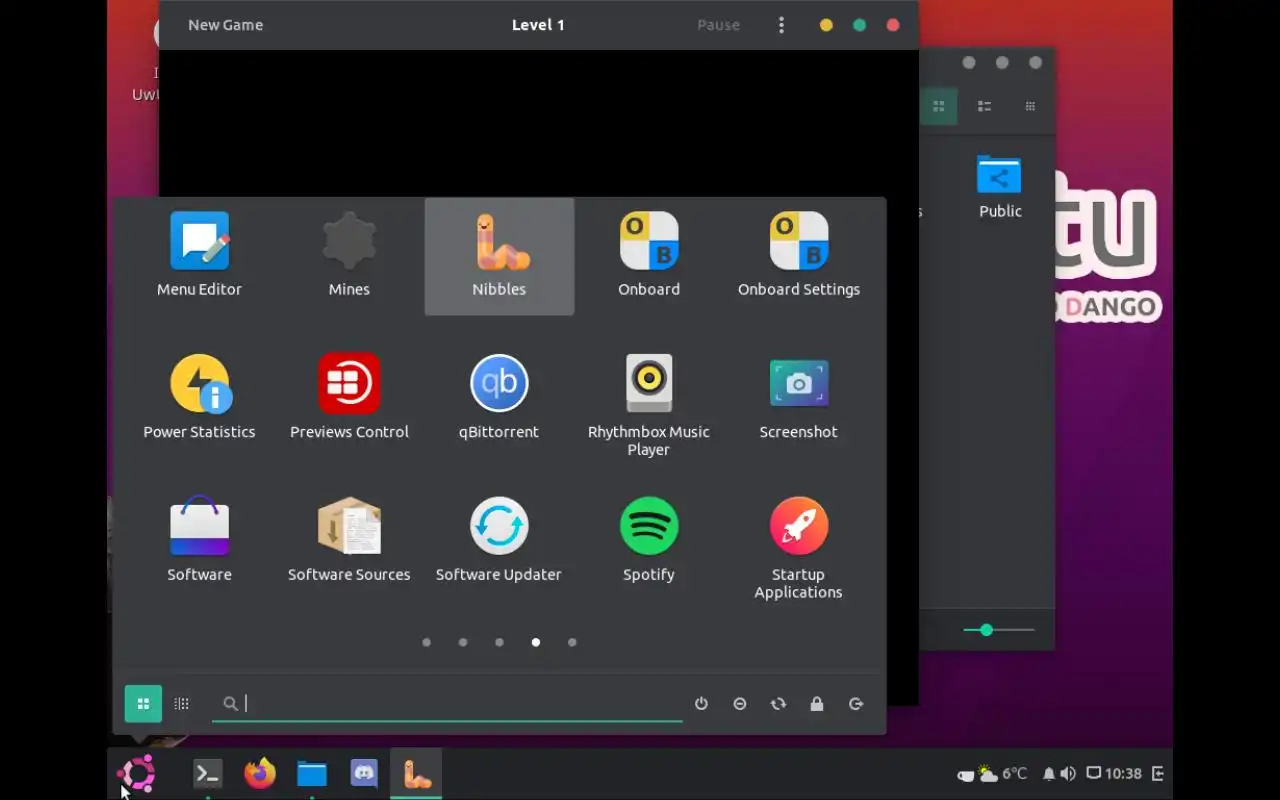Open Discord from the panel
The height and width of the screenshot is (800, 1280).
click(x=364, y=773)
